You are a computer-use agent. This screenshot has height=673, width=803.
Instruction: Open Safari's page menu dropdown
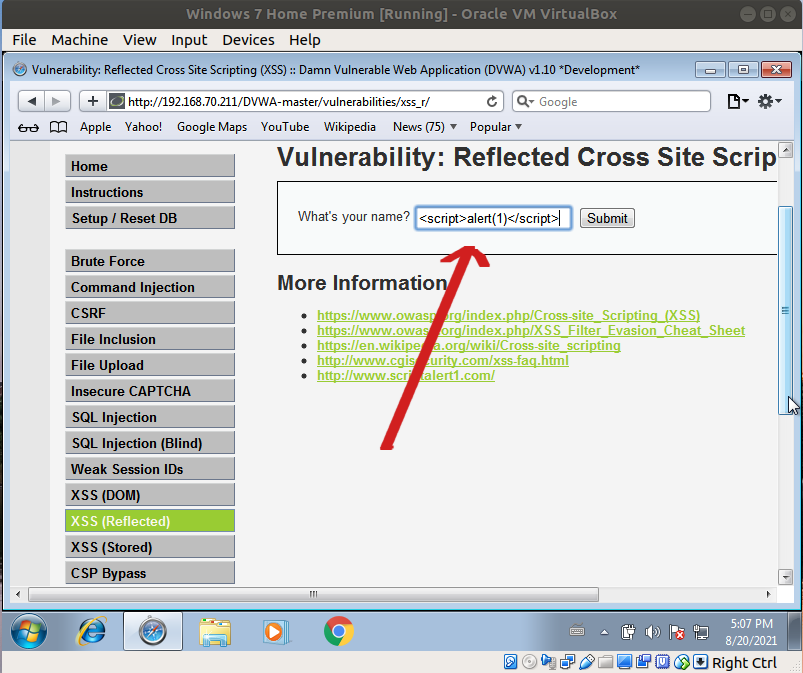point(738,101)
